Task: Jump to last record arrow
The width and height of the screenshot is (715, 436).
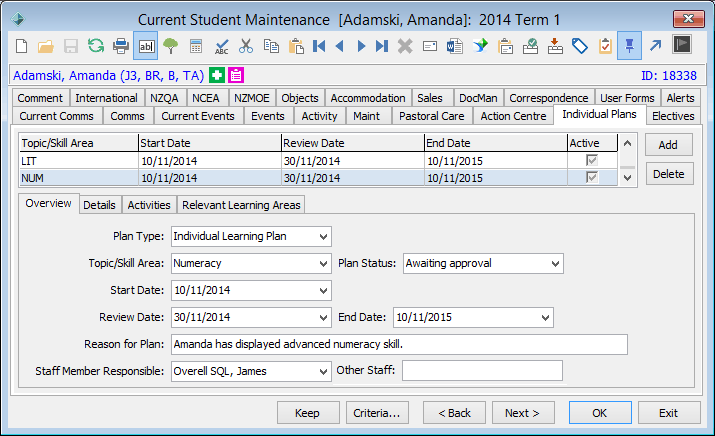Action: tap(382, 46)
